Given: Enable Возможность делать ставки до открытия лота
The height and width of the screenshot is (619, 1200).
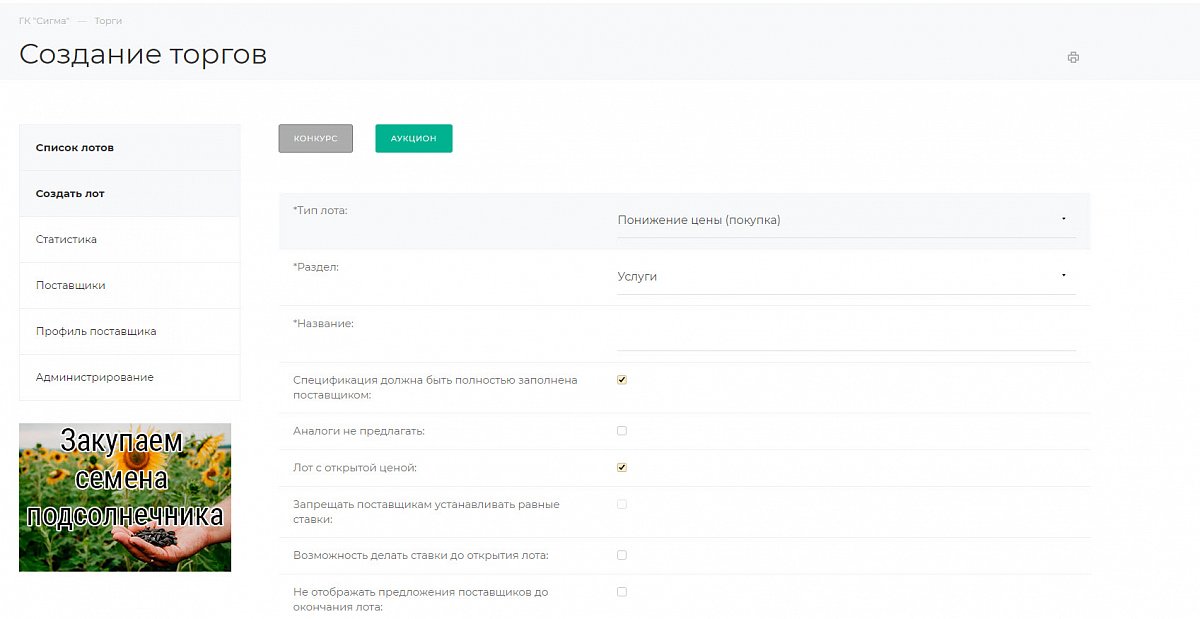Looking at the screenshot, I should 622,555.
